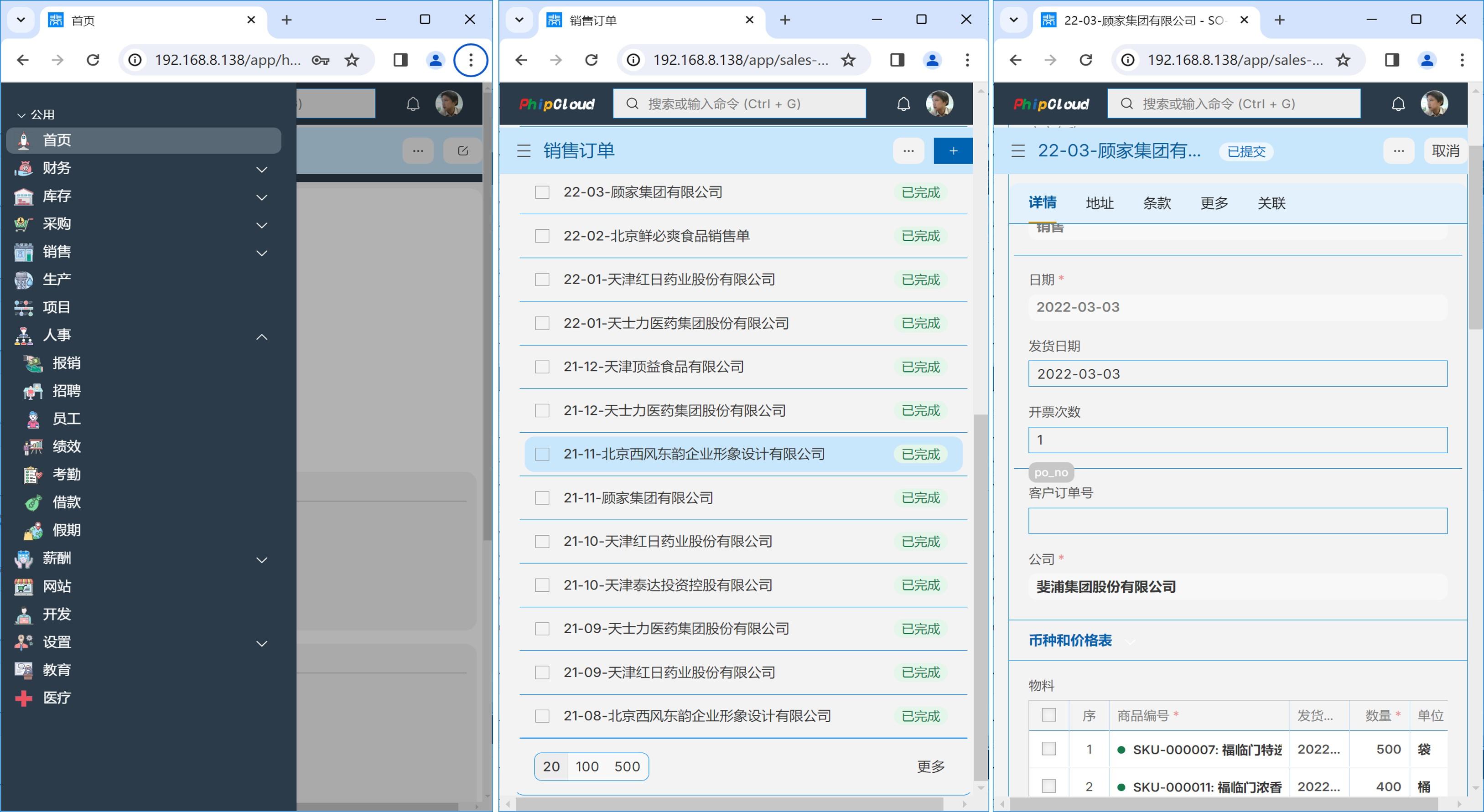This screenshot has height=812, width=1484.
Task: Collapse the 币种和价格表 section
Action: [x=1130, y=641]
